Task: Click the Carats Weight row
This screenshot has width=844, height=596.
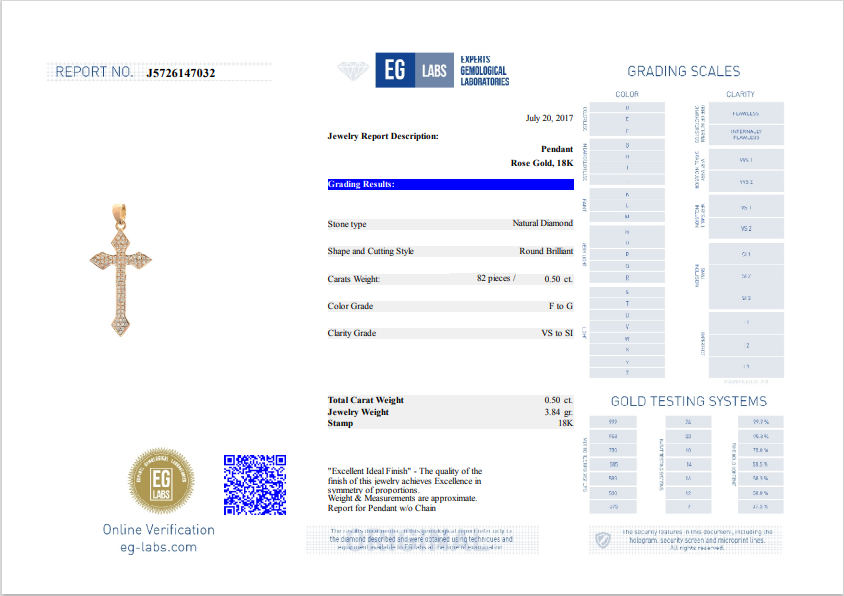Action: point(450,279)
